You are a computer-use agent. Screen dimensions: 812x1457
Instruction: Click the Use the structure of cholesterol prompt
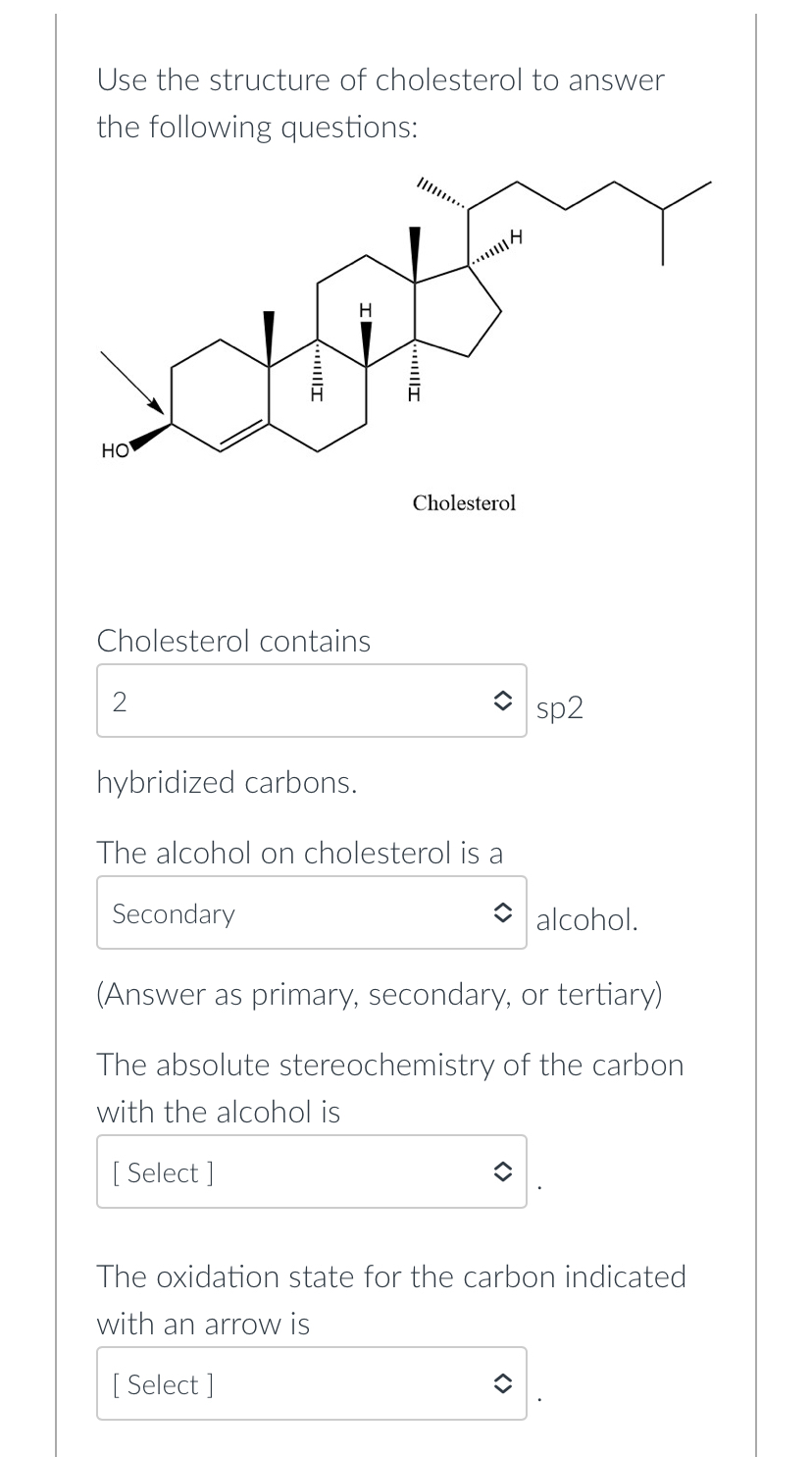tap(381, 103)
